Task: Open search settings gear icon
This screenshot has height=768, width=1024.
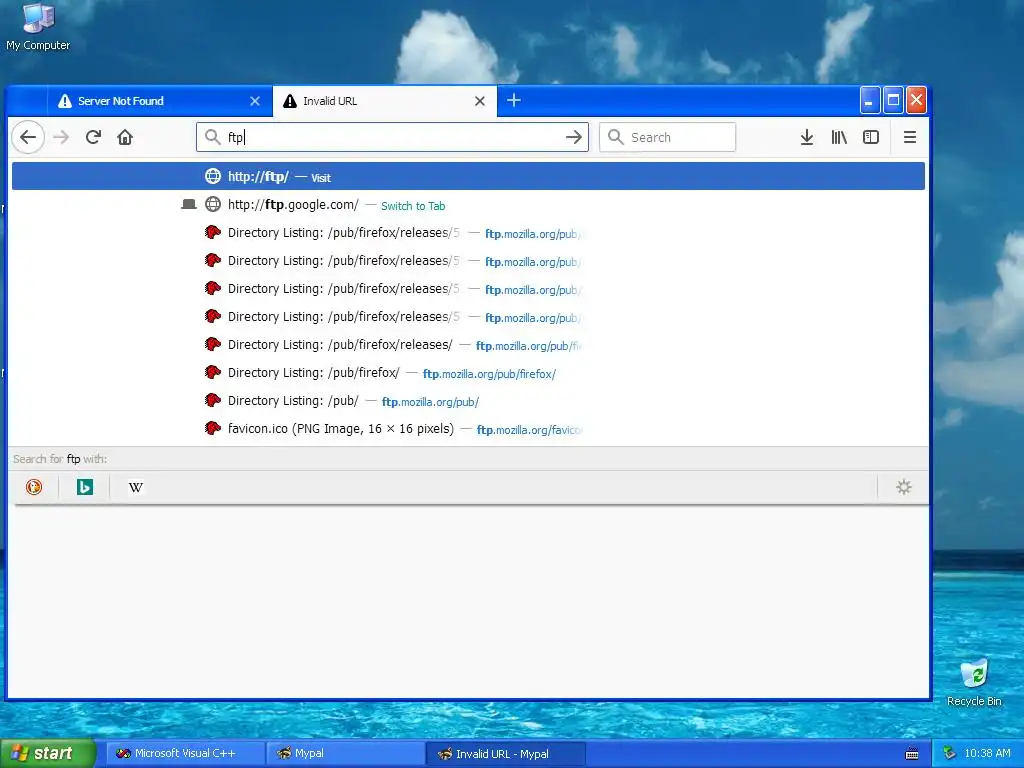Action: [x=904, y=487]
